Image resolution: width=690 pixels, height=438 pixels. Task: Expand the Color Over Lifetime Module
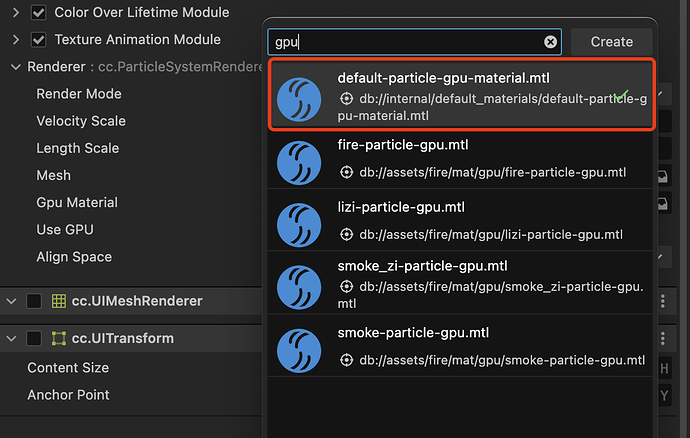15,13
